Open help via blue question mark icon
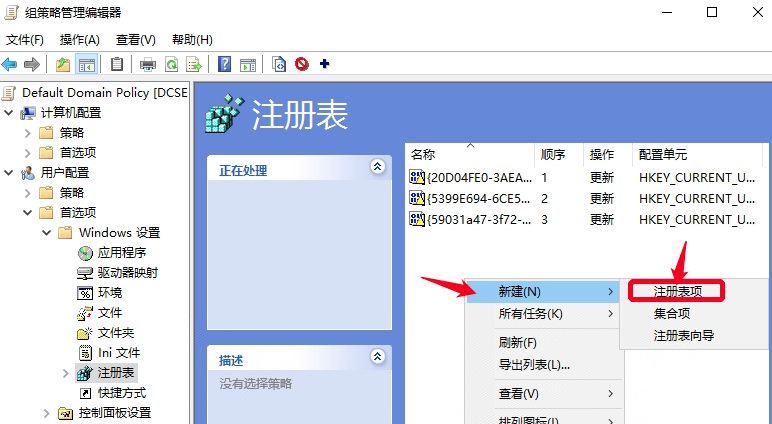Viewport: 772px width, 424px height. pos(224,64)
